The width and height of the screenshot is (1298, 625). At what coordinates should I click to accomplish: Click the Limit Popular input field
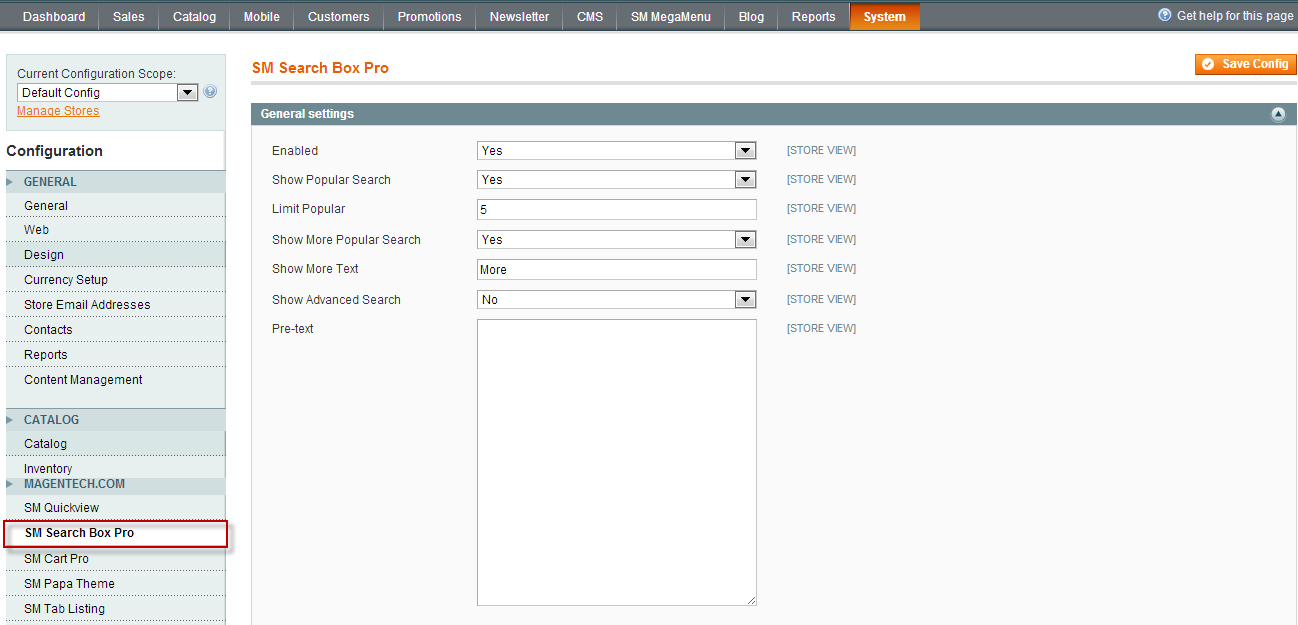coord(617,210)
